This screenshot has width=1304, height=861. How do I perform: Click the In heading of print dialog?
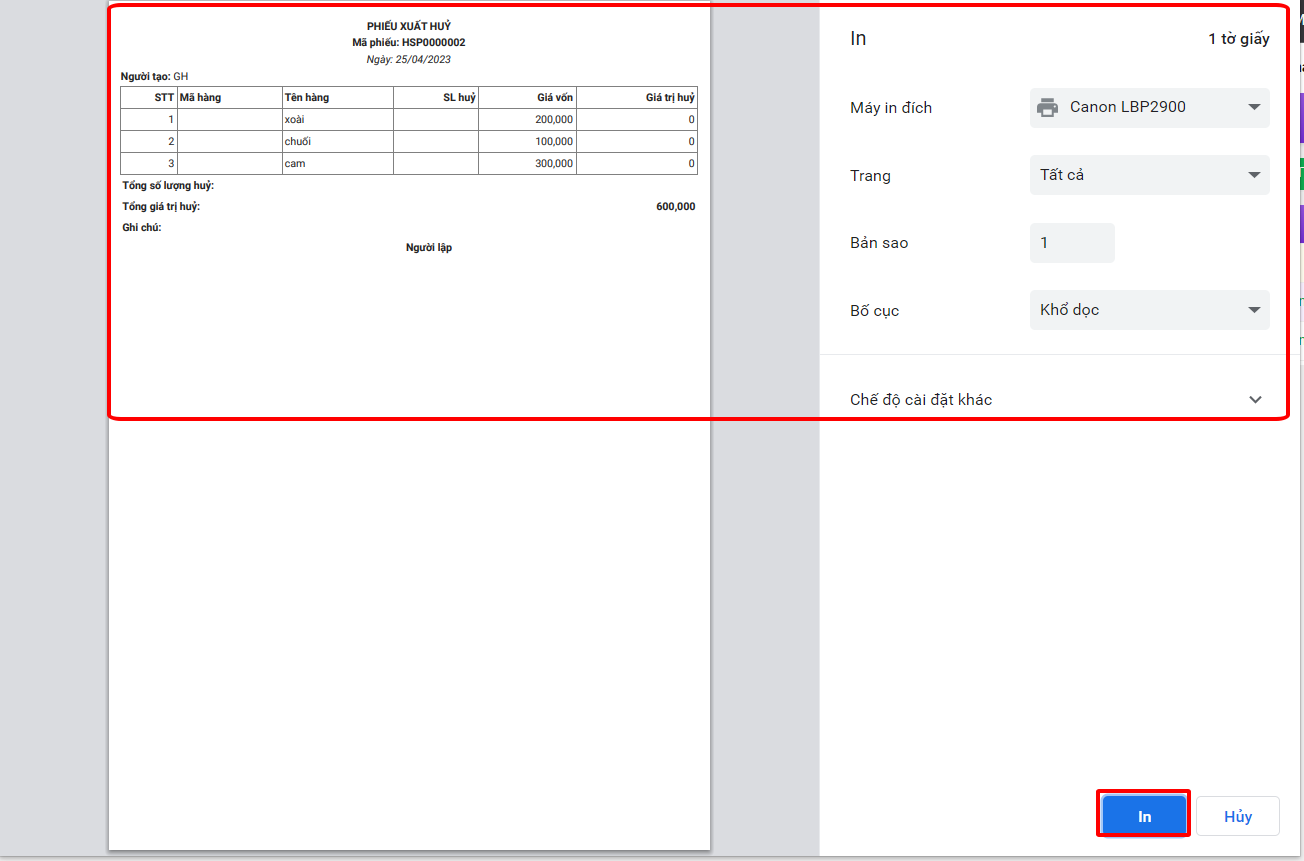(858, 39)
